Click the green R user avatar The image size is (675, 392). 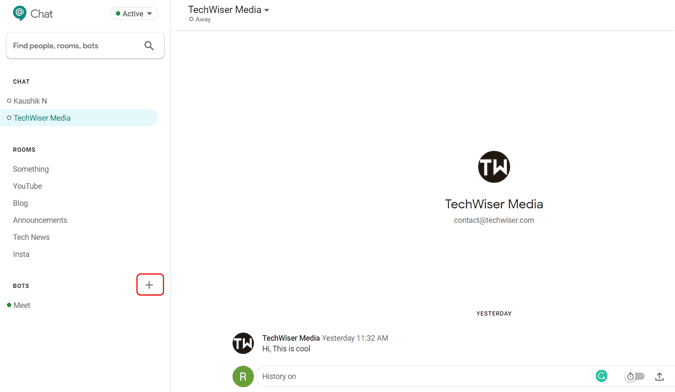pyautogui.click(x=243, y=377)
